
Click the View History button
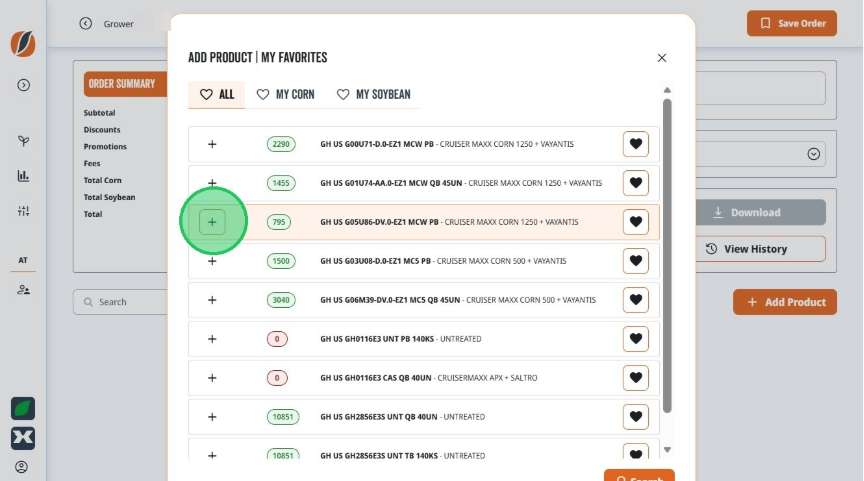(x=760, y=249)
